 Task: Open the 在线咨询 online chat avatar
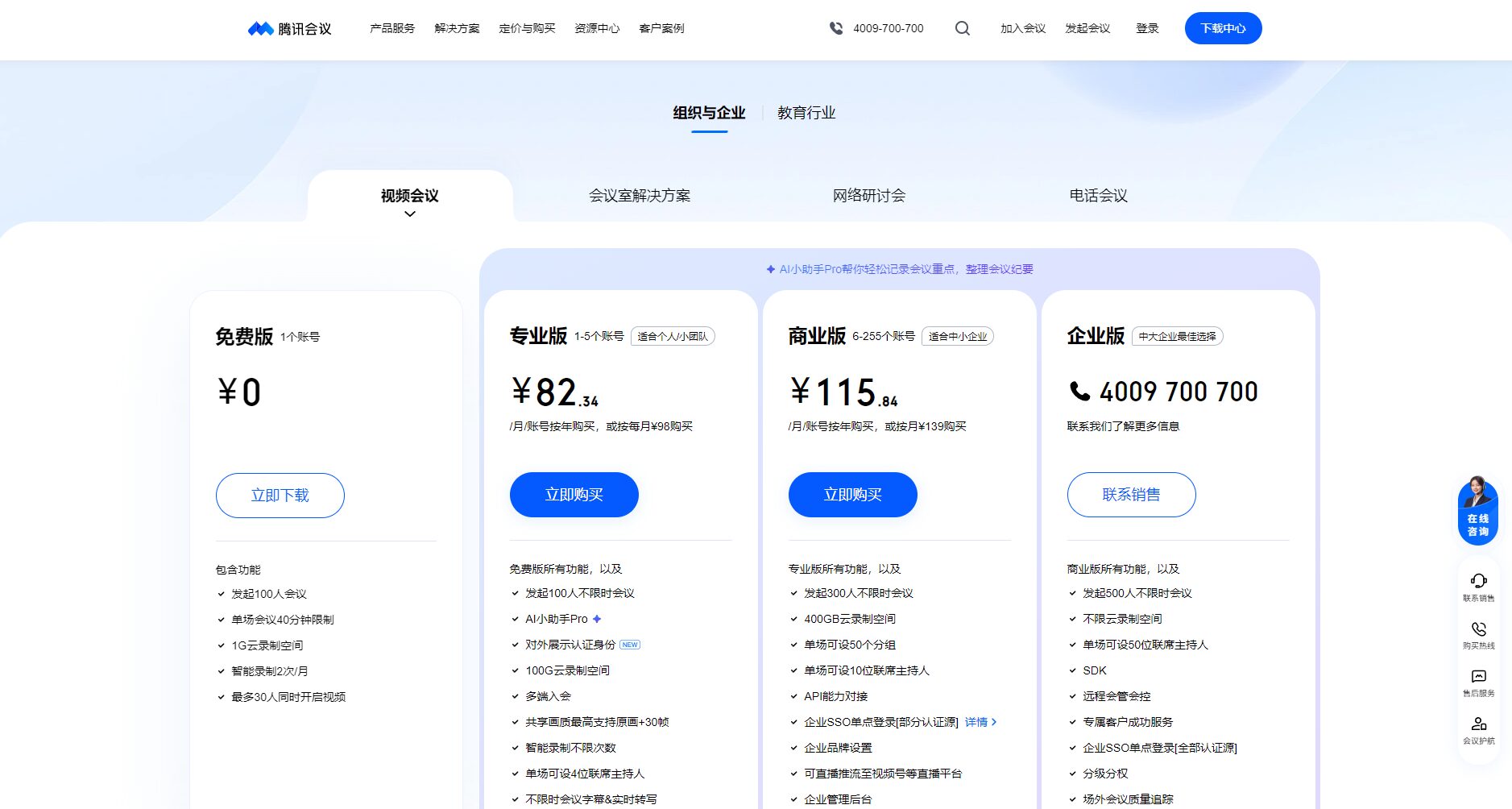click(1477, 510)
